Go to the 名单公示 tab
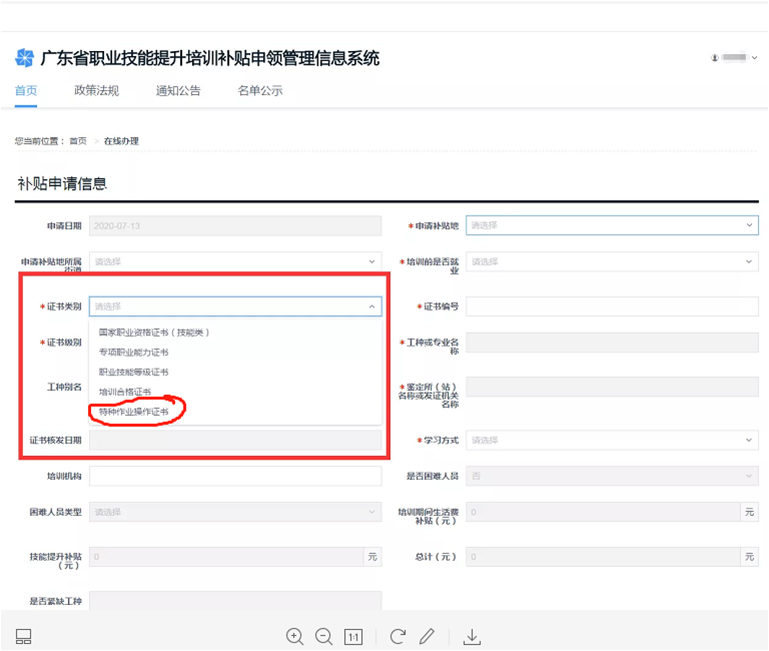Screen dimensions: 769x651 click(x=260, y=91)
